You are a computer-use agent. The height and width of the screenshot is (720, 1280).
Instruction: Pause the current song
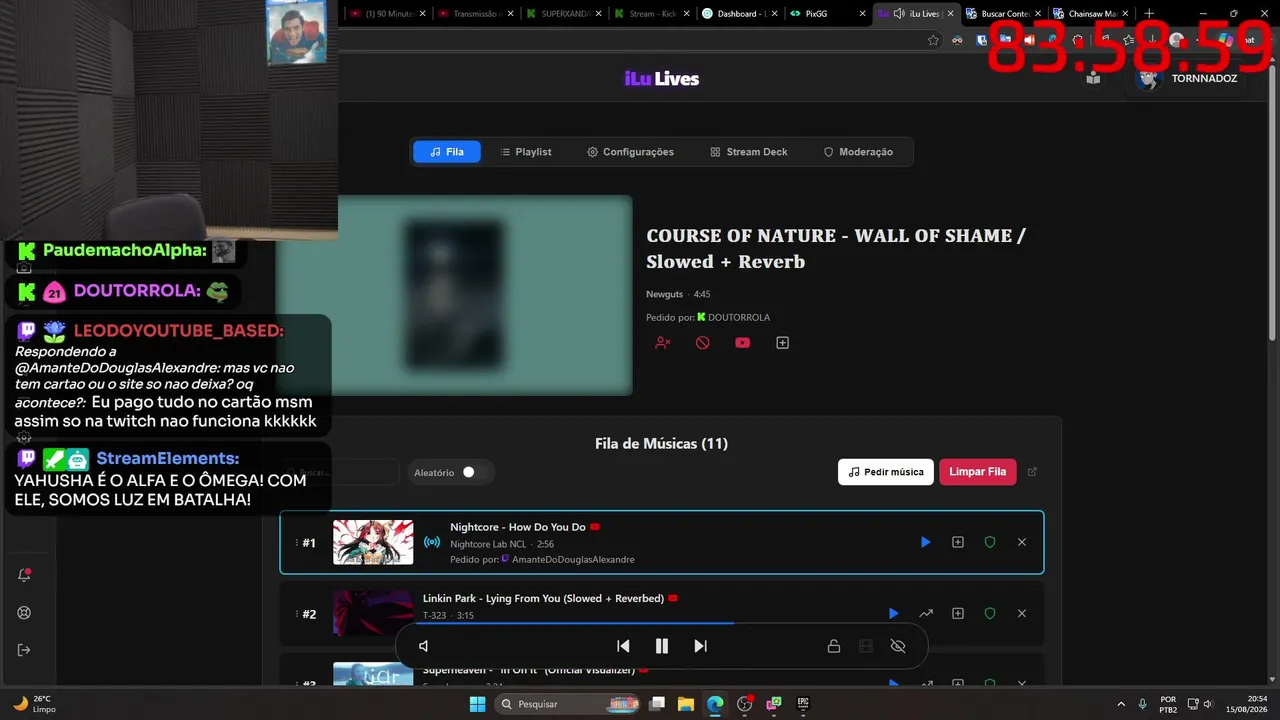(x=662, y=646)
